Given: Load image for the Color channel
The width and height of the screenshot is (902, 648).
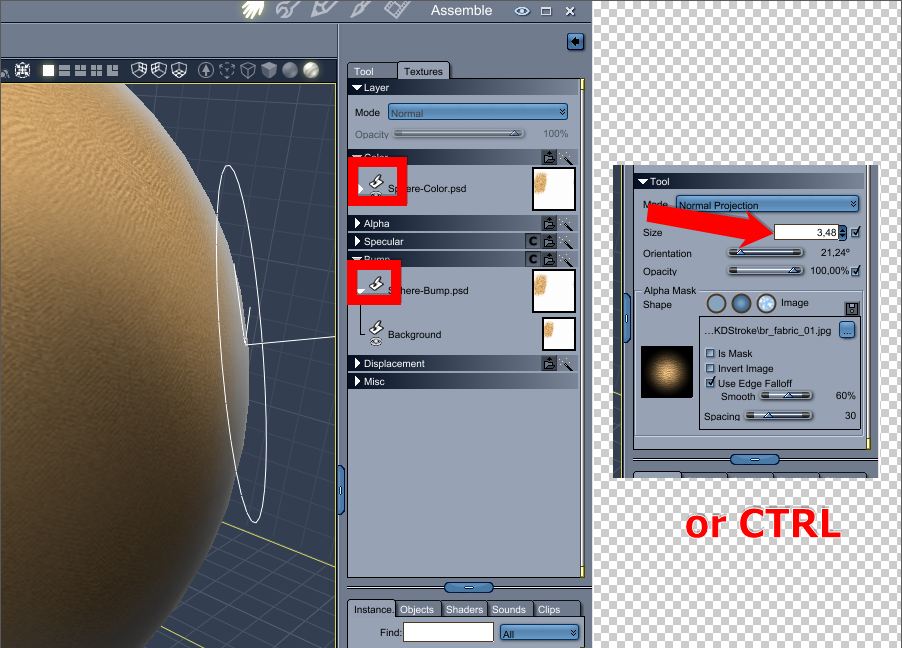Looking at the screenshot, I should pos(549,157).
